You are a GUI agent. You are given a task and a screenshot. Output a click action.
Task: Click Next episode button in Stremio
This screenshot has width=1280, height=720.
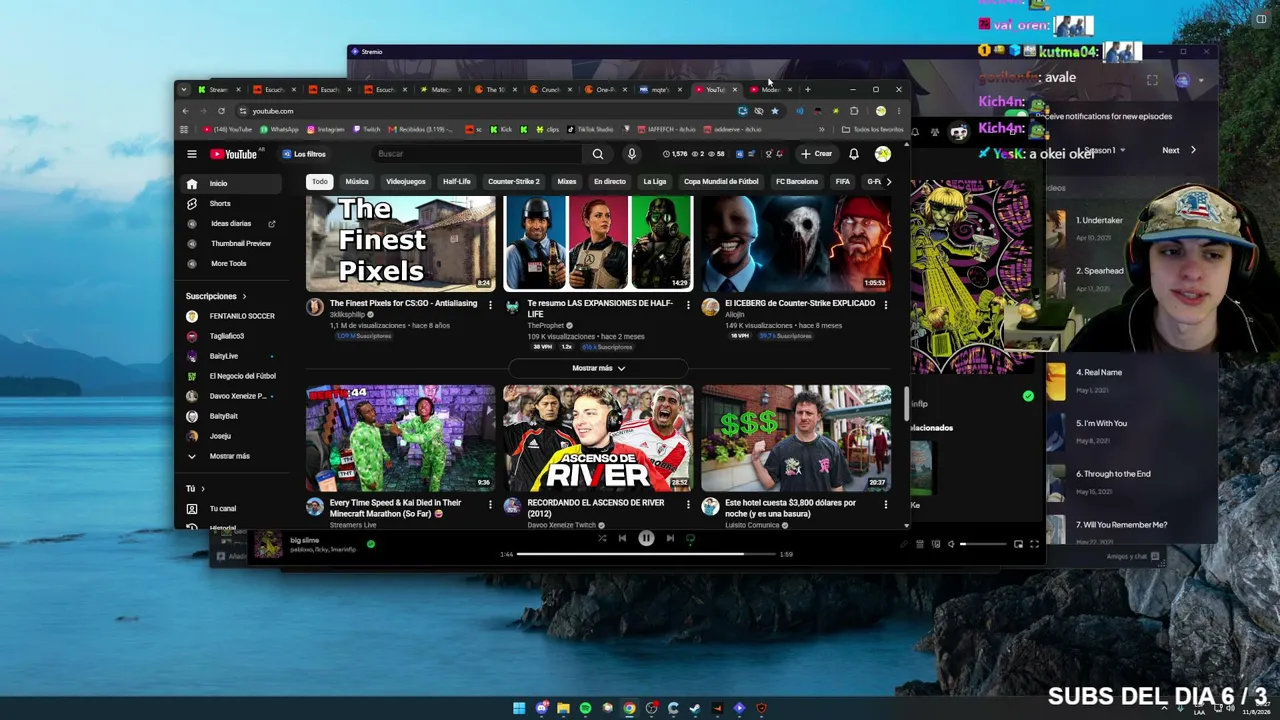pos(1178,150)
